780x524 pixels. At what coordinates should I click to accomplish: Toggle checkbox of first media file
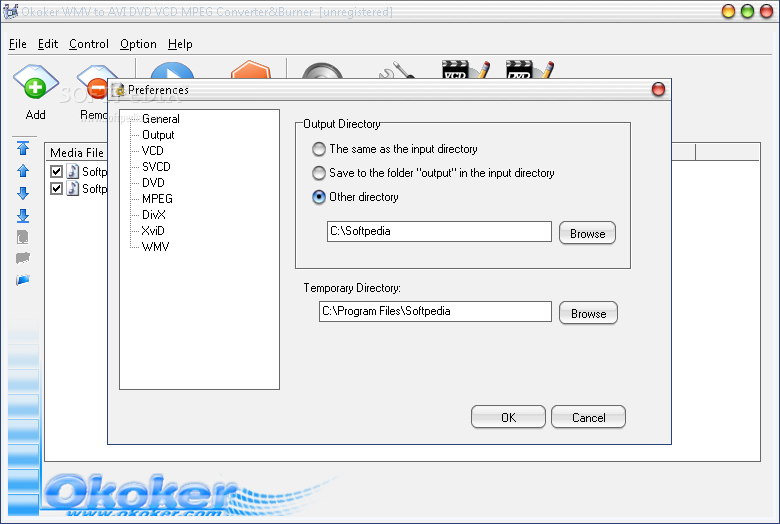(x=56, y=172)
